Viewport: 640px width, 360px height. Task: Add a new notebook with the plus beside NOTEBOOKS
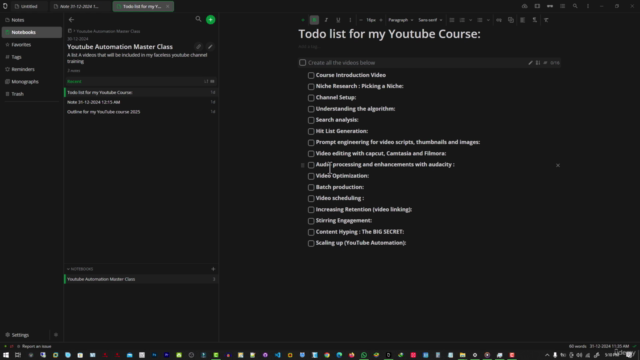coord(213,269)
